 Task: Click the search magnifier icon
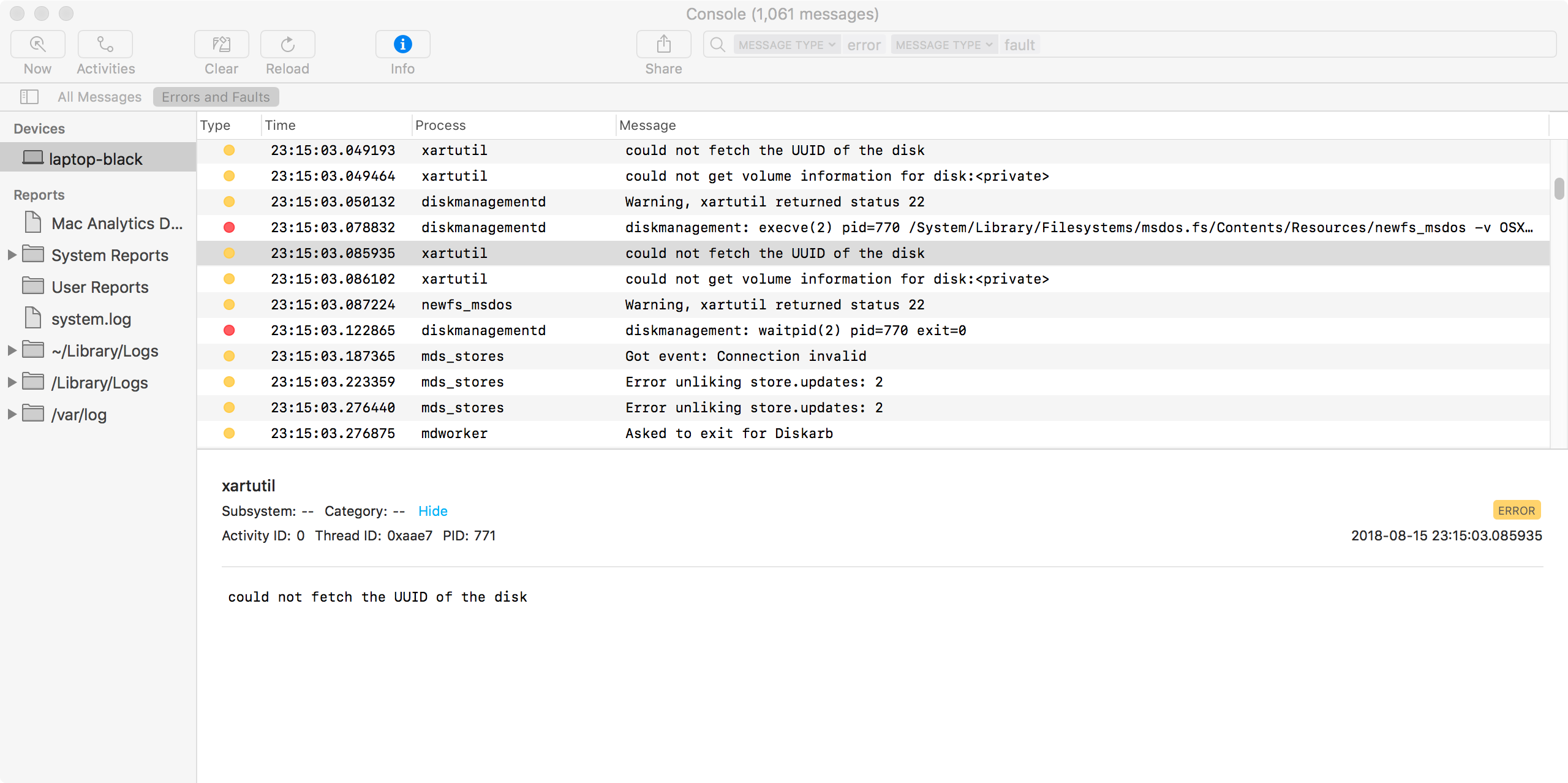718,45
